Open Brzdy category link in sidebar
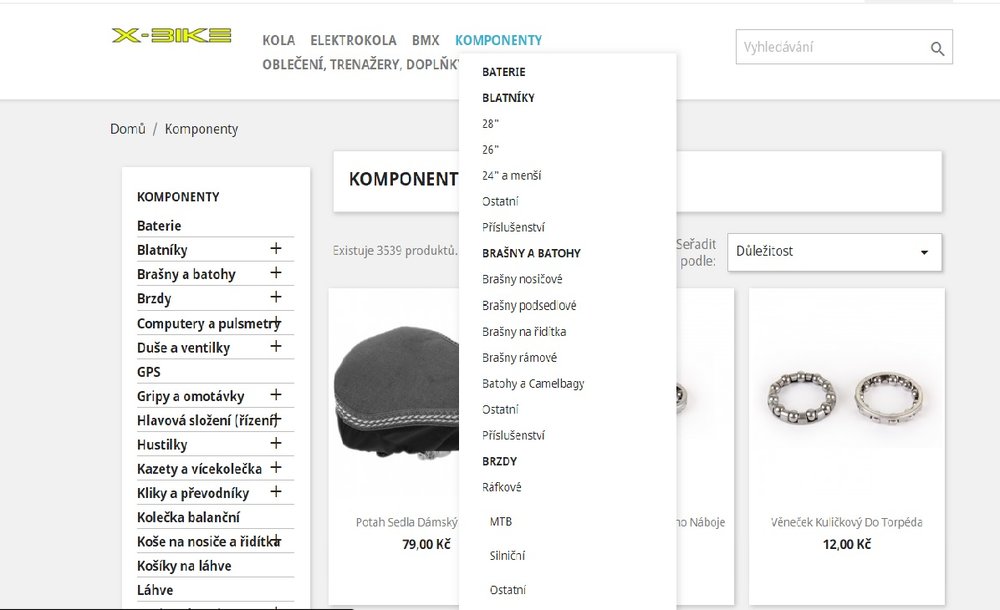 [x=154, y=299]
